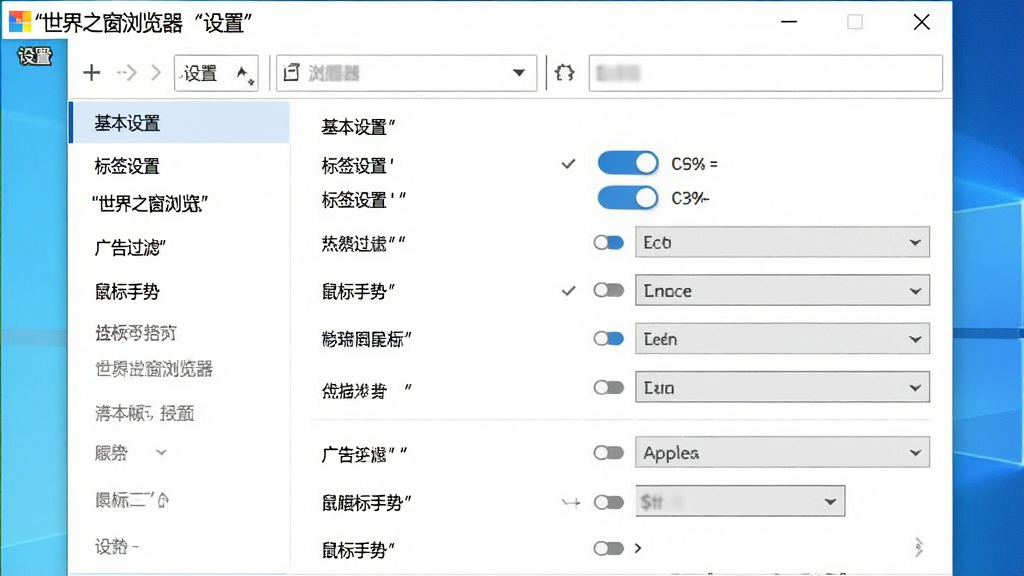1024x576 pixels.
Task: Open the Ecb dropdown list
Action: pos(782,242)
